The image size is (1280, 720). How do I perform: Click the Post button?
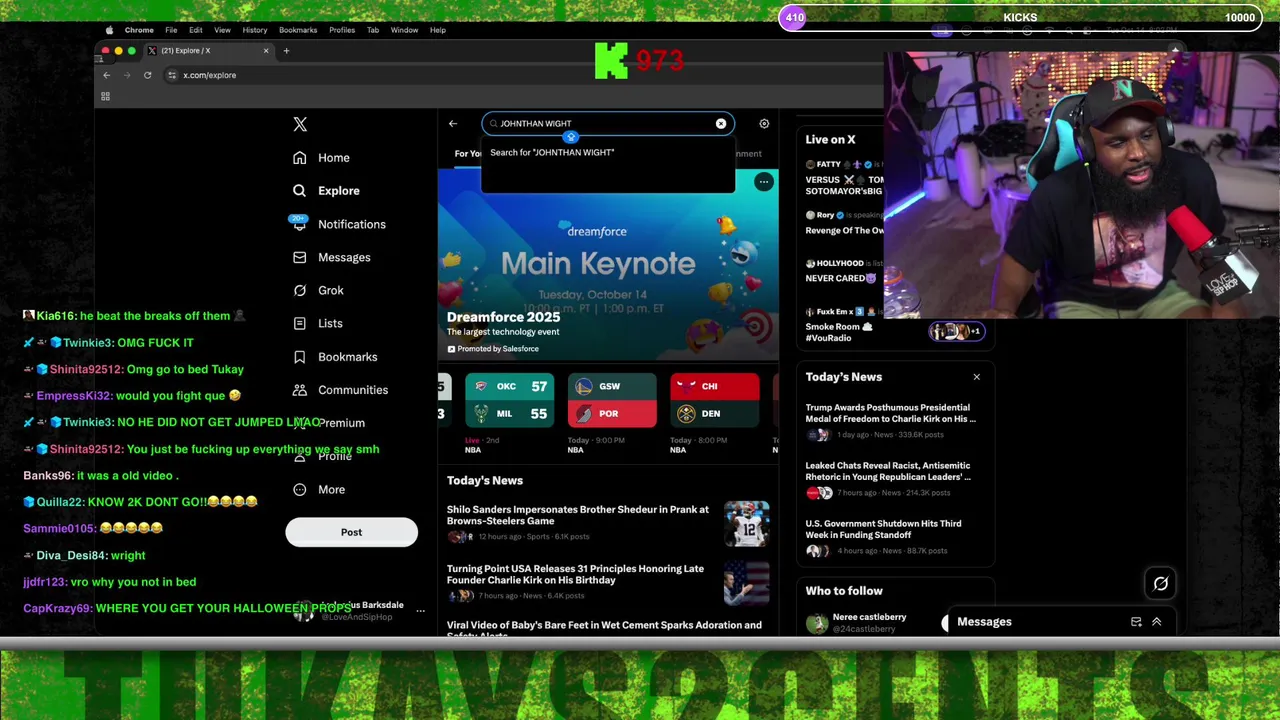click(351, 532)
